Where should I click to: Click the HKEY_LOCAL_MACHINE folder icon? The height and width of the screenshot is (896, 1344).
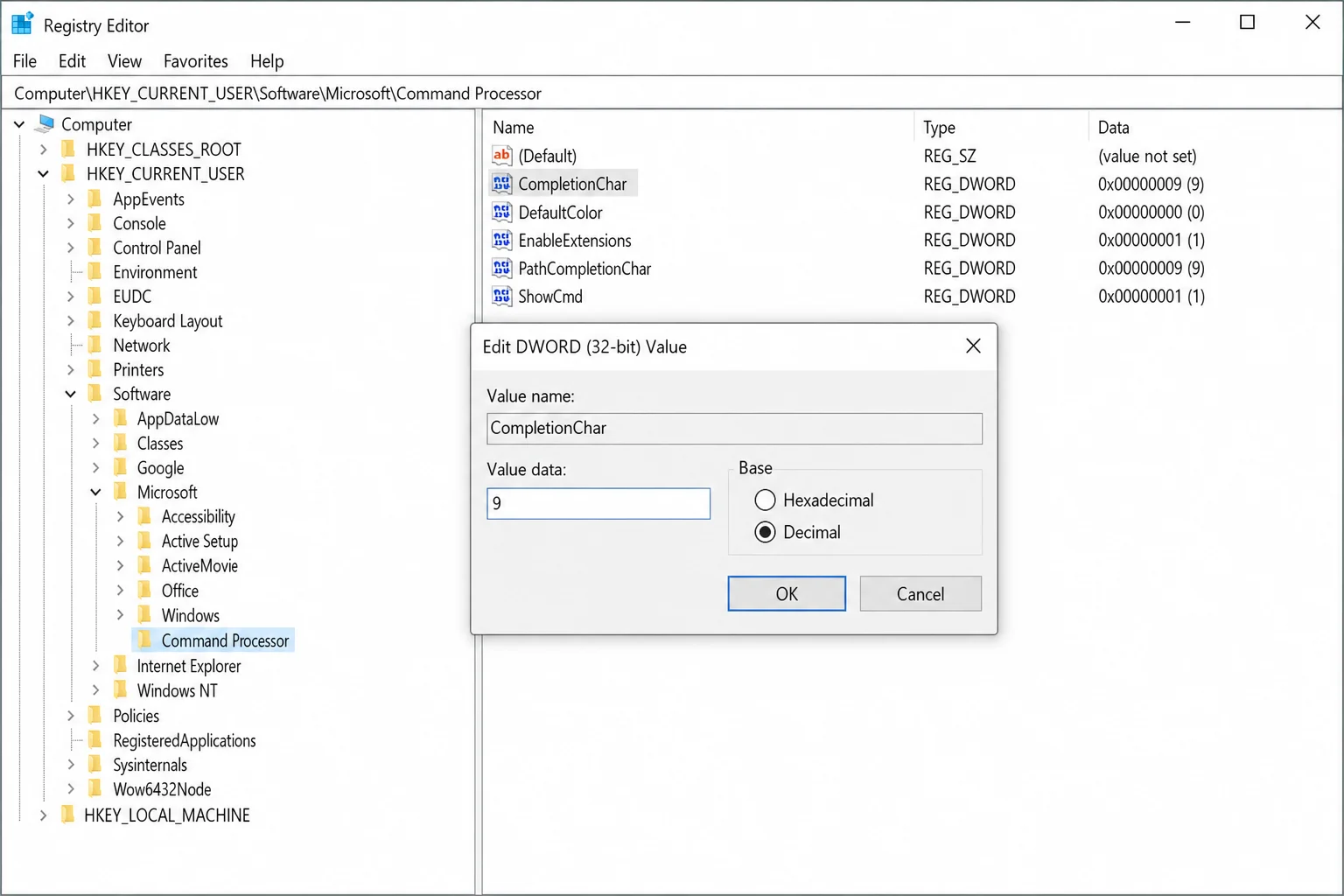tap(67, 815)
